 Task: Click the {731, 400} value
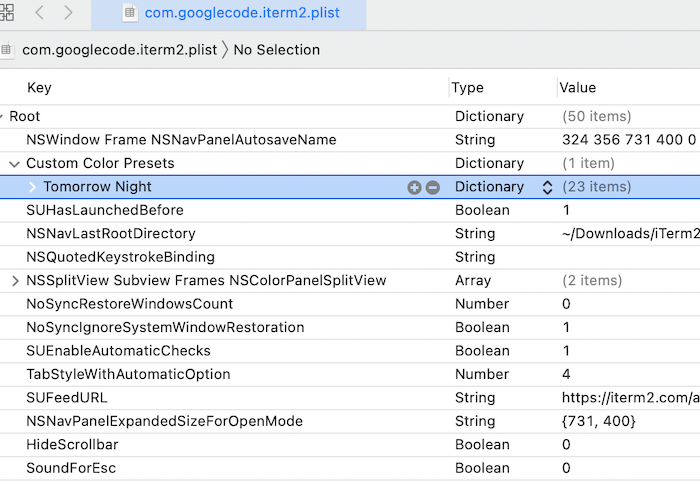(x=599, y=421)
